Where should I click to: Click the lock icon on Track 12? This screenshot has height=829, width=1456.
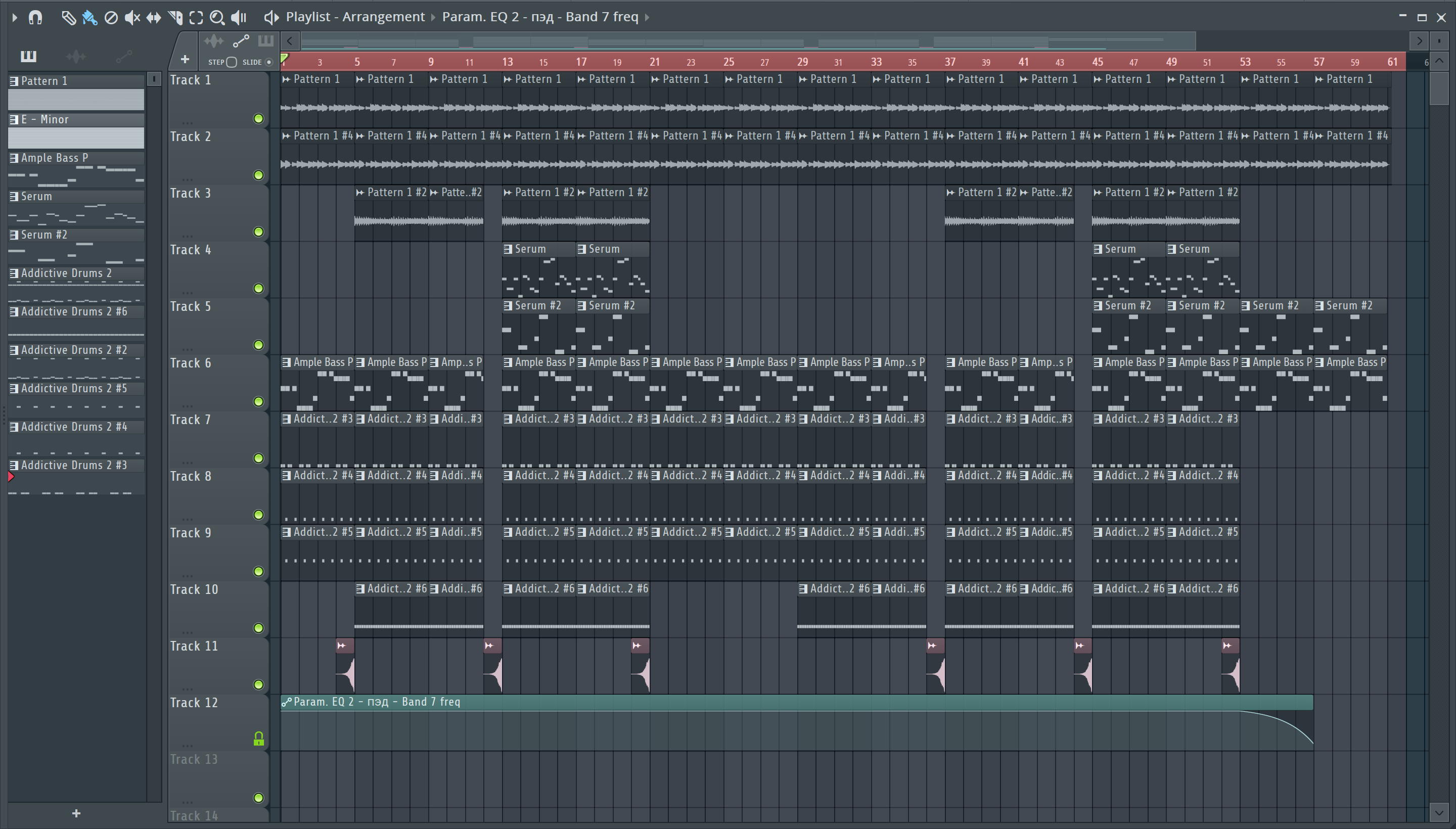click(258, 739)
